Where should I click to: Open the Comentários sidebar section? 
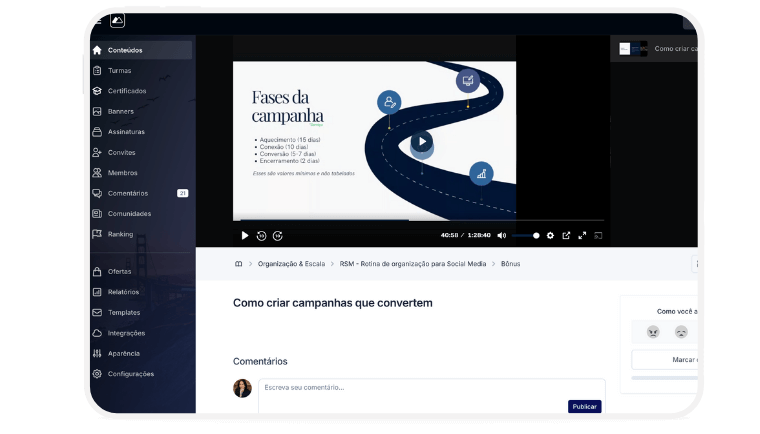[127, 193]
